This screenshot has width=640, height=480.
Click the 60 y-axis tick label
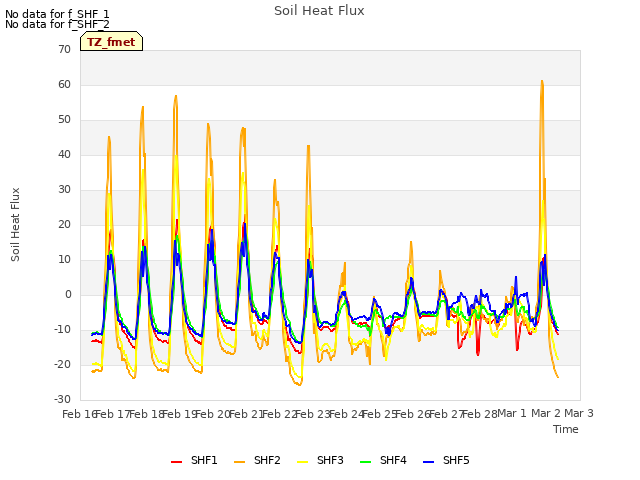click(x=64, y=85)
